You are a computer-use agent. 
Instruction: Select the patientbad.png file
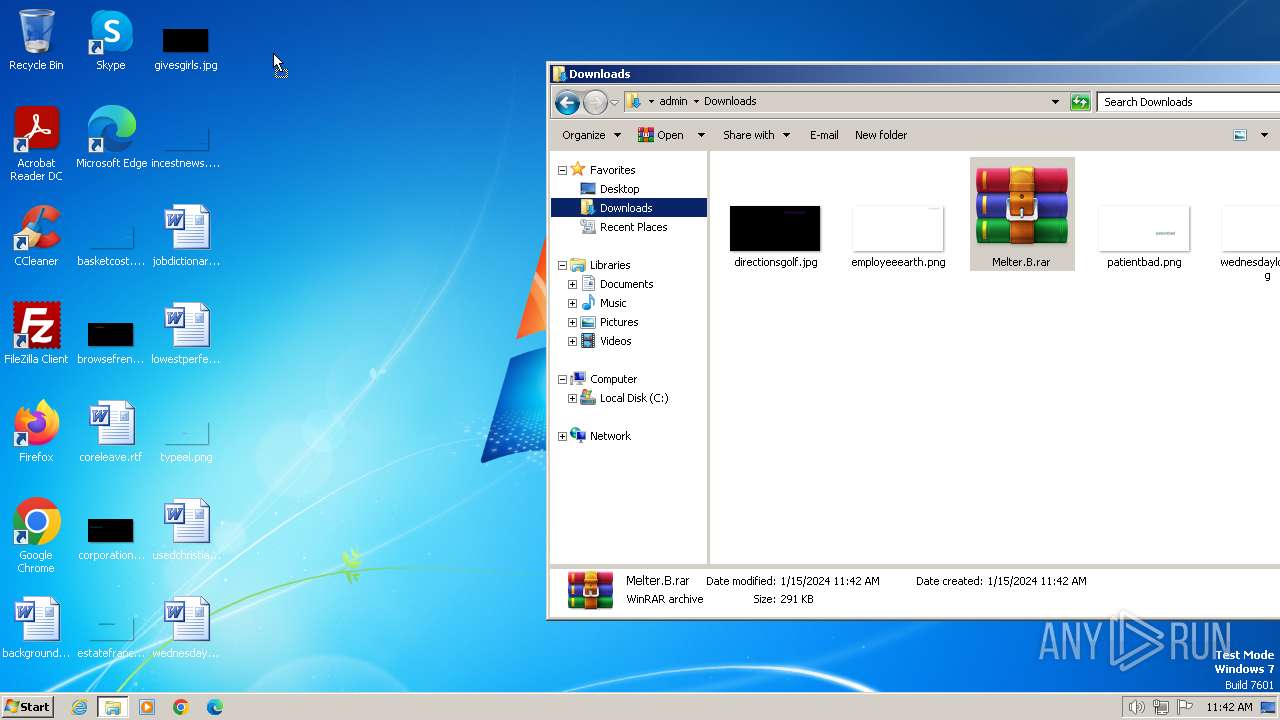point(1144,236)
